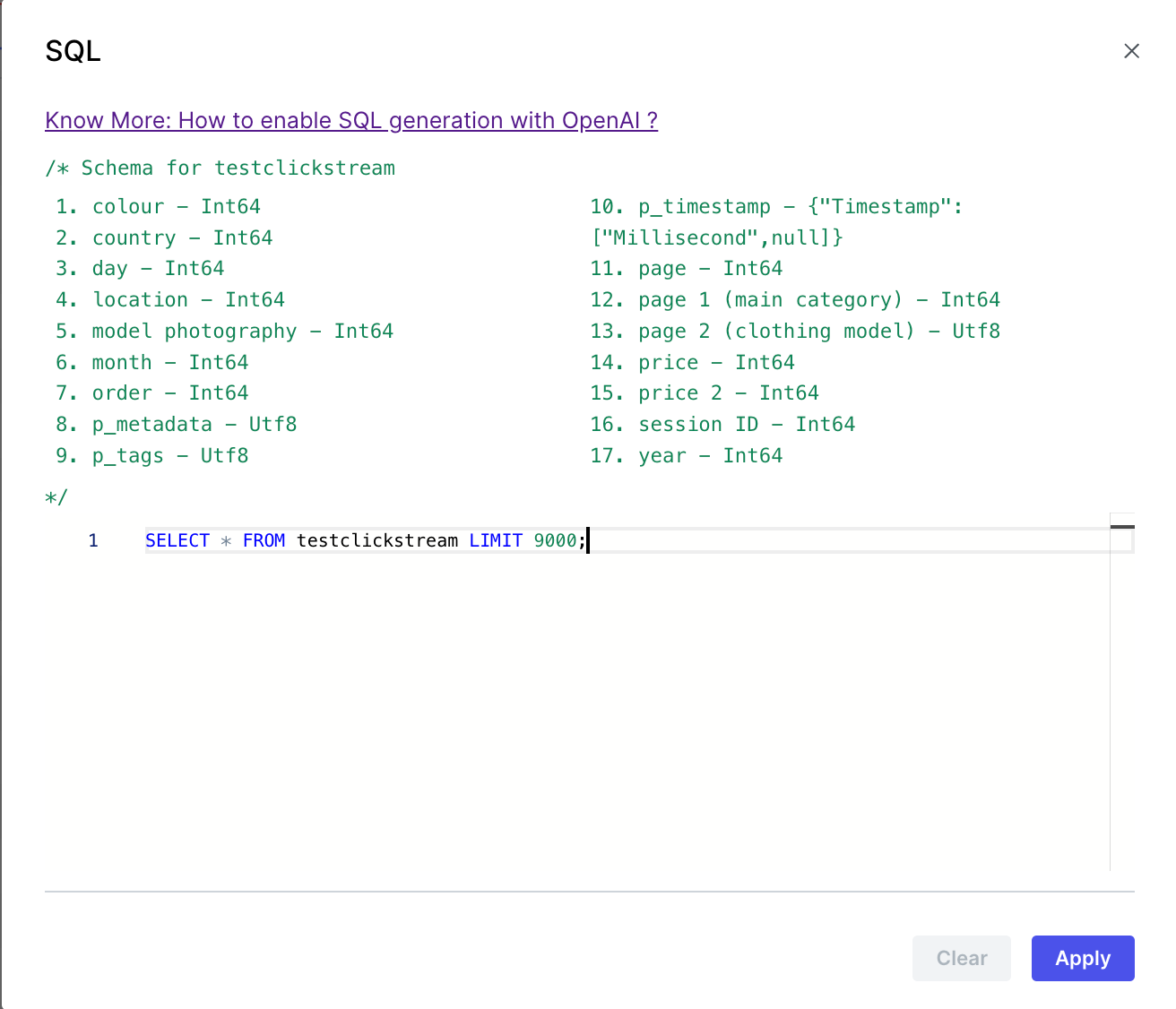Click the LIMIT keyword in query
Screen dimensions: 1176x1009
point(496,540)
